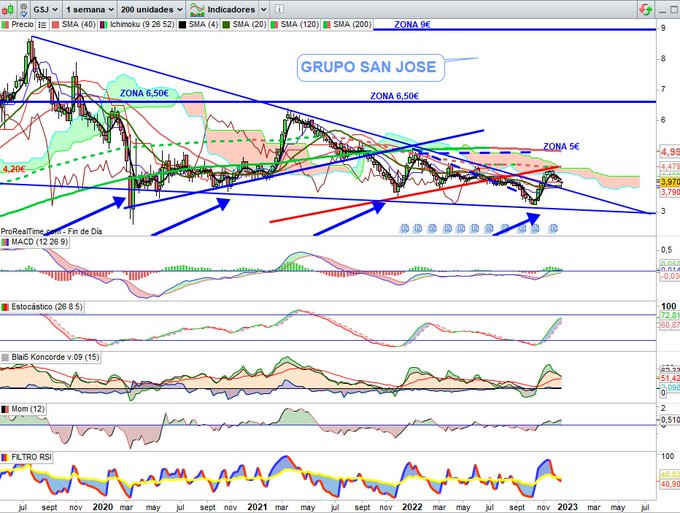The height and width of the screenshot is (513, 680).
Task: Open the Indicadores panel button
Action: 231,9
